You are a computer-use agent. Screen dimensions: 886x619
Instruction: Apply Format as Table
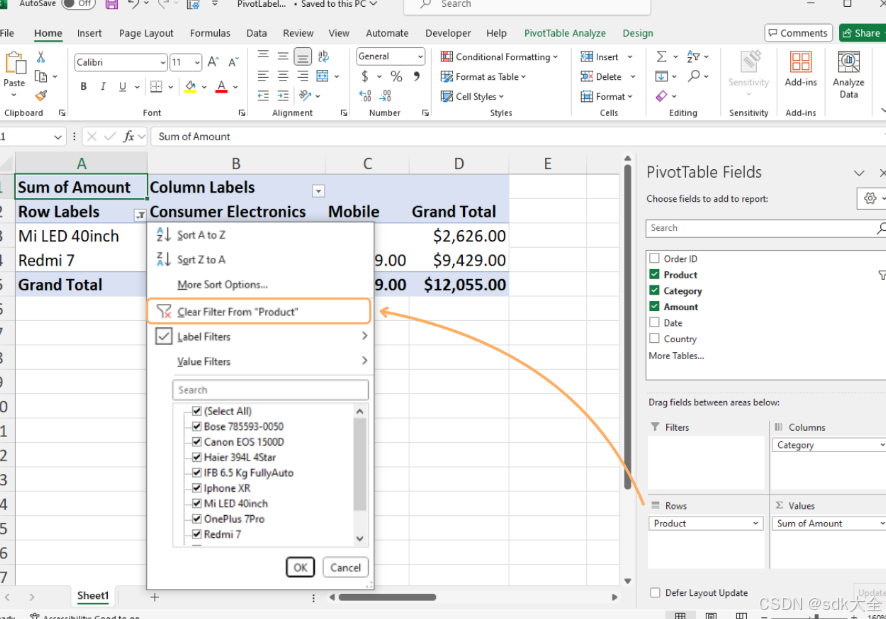coord(487,76)
